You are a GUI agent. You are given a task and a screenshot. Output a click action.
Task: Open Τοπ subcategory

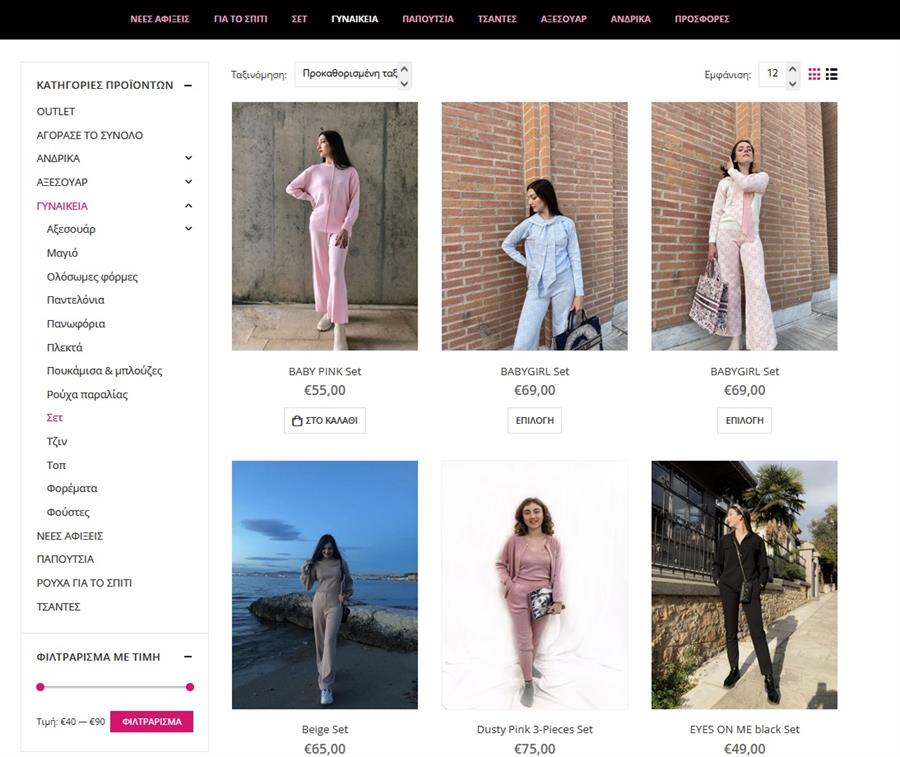(x=56, y=465)
